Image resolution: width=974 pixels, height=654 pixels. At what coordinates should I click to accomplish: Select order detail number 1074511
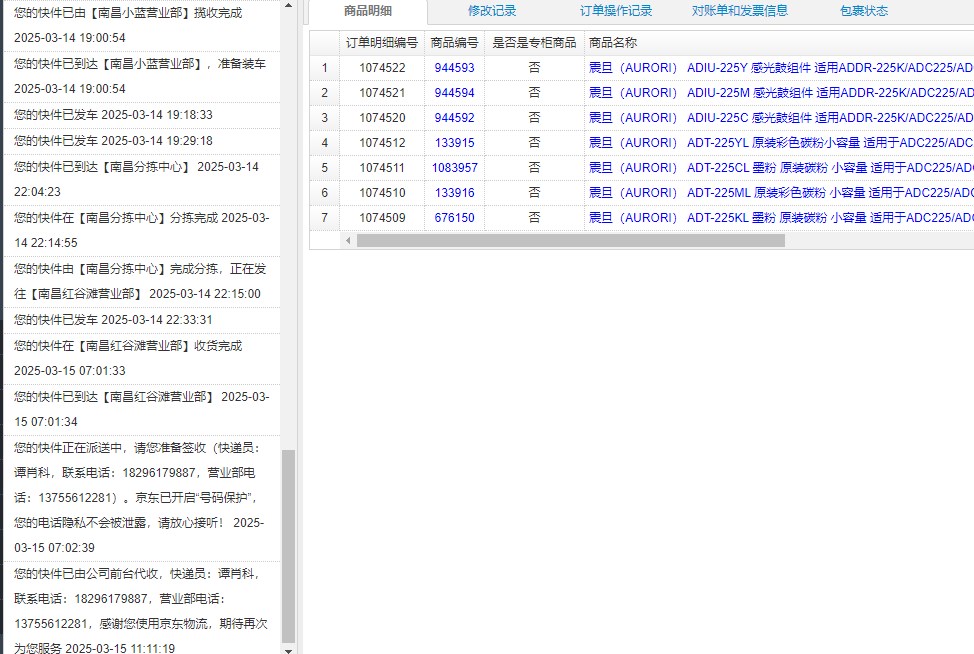[x=382, y=168]
